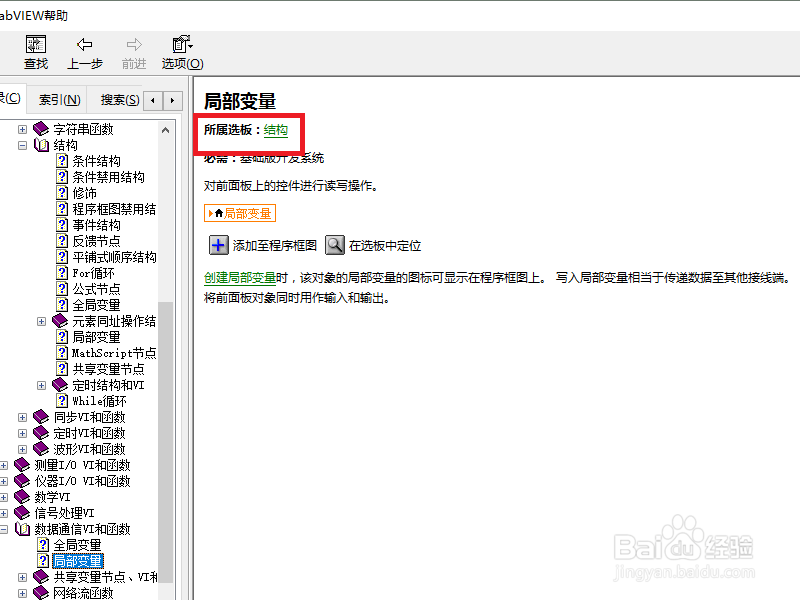Click the book icon for 同步VI和函数
Screen dimensions: 800x600
pos(41,417)
